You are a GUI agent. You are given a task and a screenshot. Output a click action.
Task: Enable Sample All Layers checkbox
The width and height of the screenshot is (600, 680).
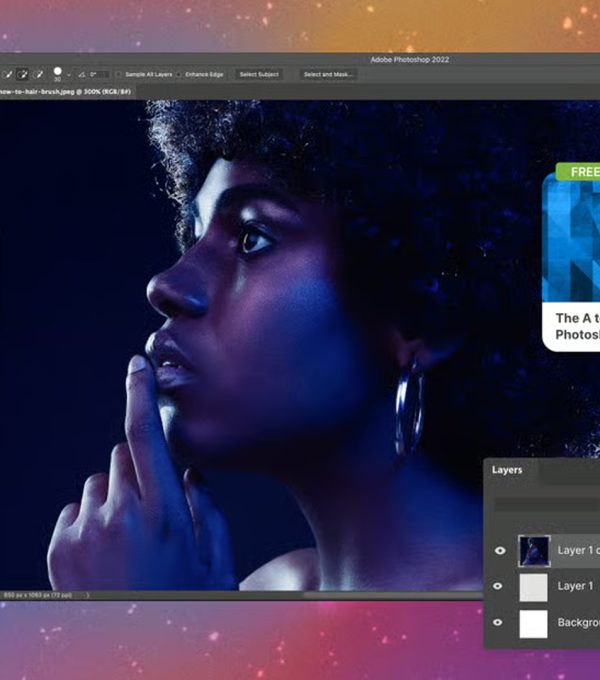pyautogui.click(x=118, y=75)
